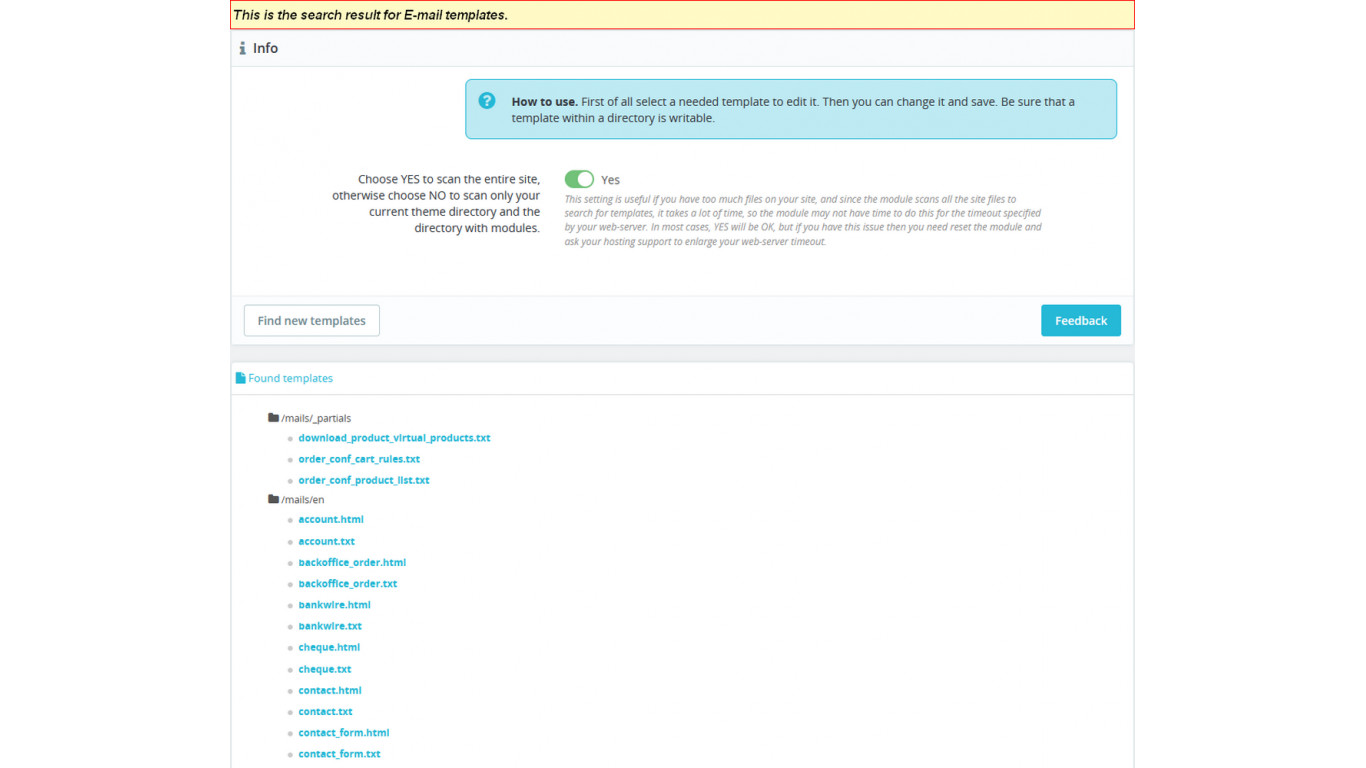Click the /mails/en folder icon
This screenshot has width=1366, height=768.
click(x=273, y=499)
